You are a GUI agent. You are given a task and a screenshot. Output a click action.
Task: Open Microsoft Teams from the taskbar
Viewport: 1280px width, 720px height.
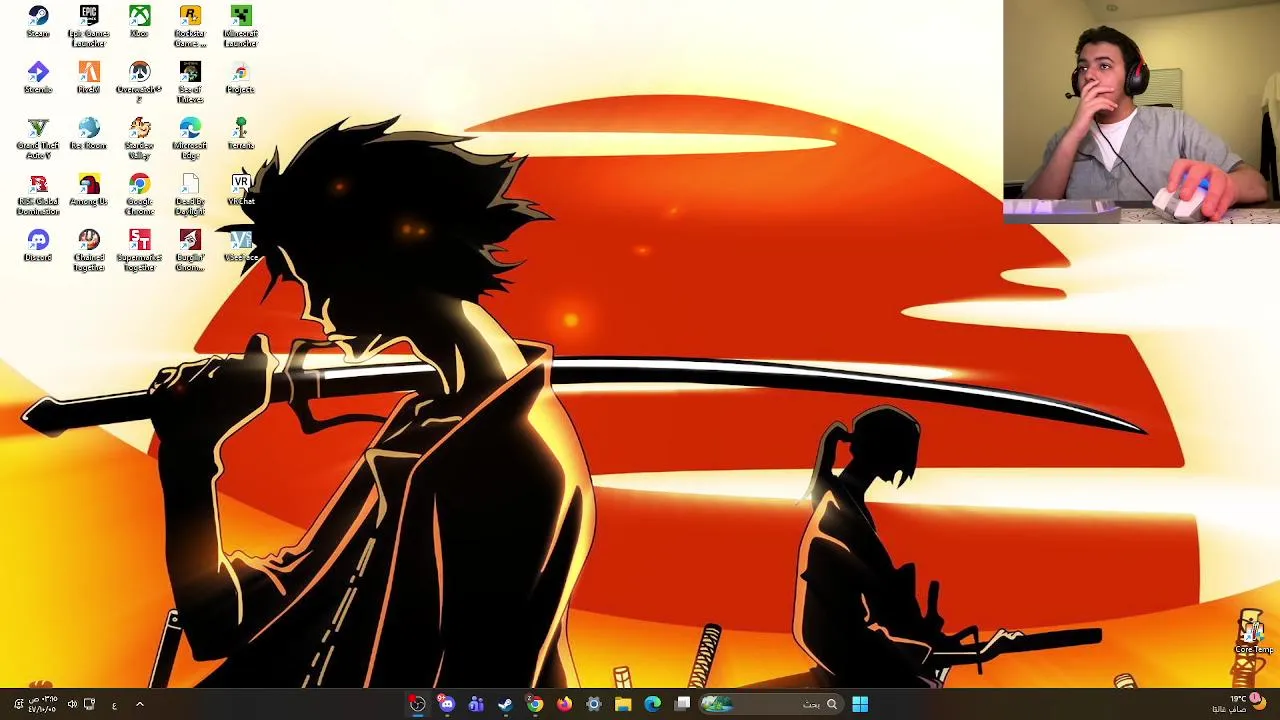476,704
